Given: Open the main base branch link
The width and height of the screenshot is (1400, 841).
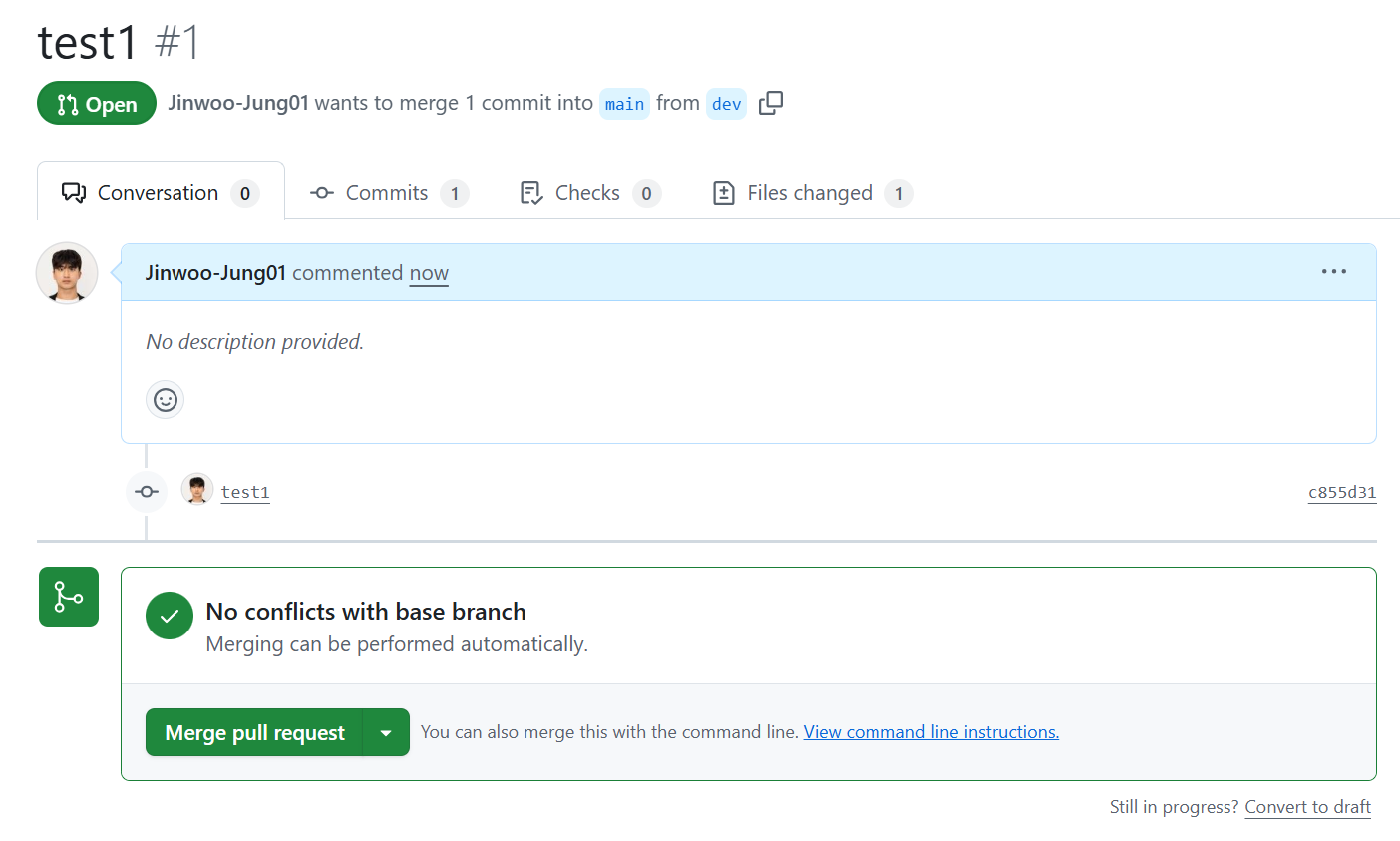Looking at the screenshot, I should [x=624, y=104].
